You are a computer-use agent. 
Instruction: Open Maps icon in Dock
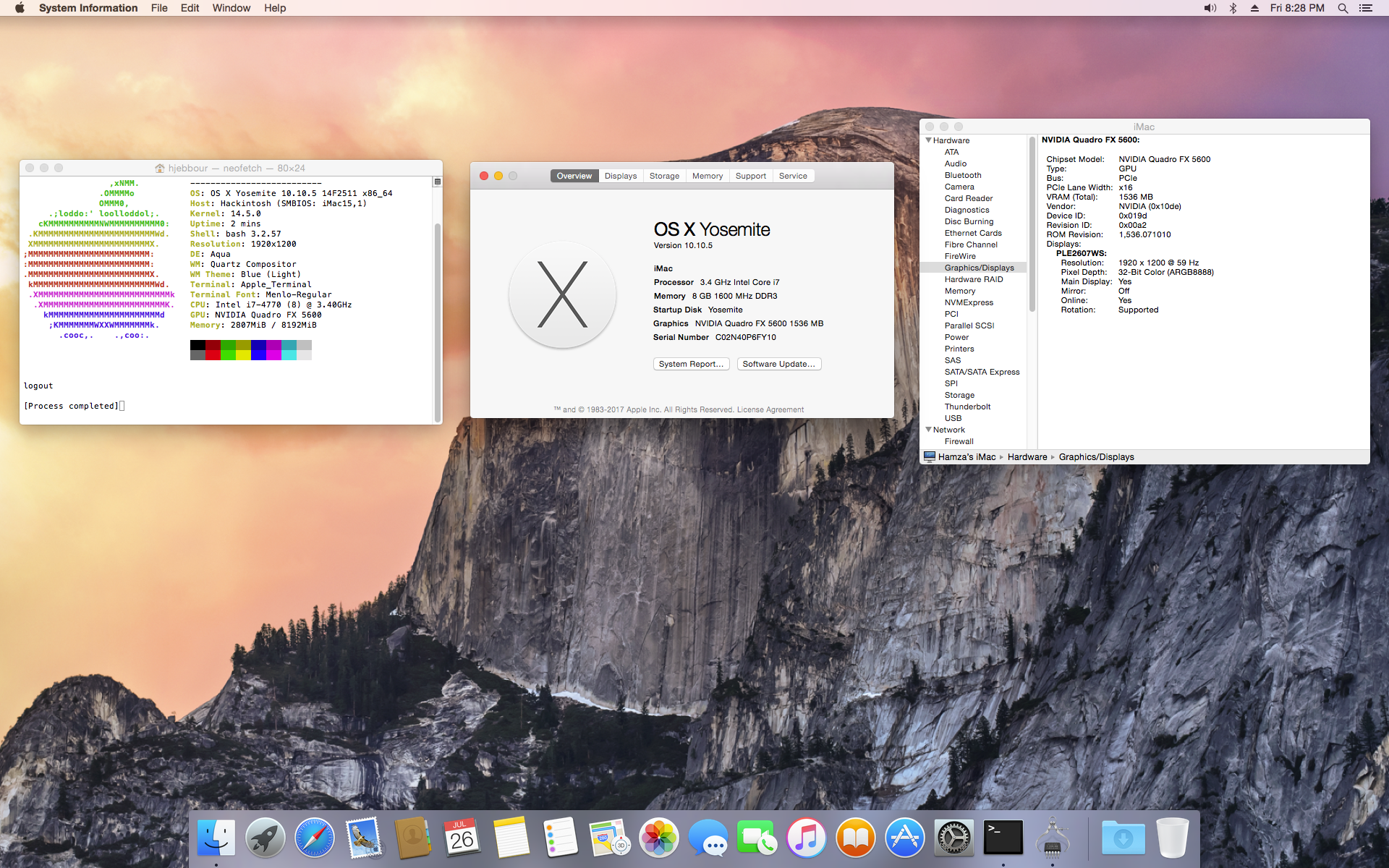pos(610,838)
